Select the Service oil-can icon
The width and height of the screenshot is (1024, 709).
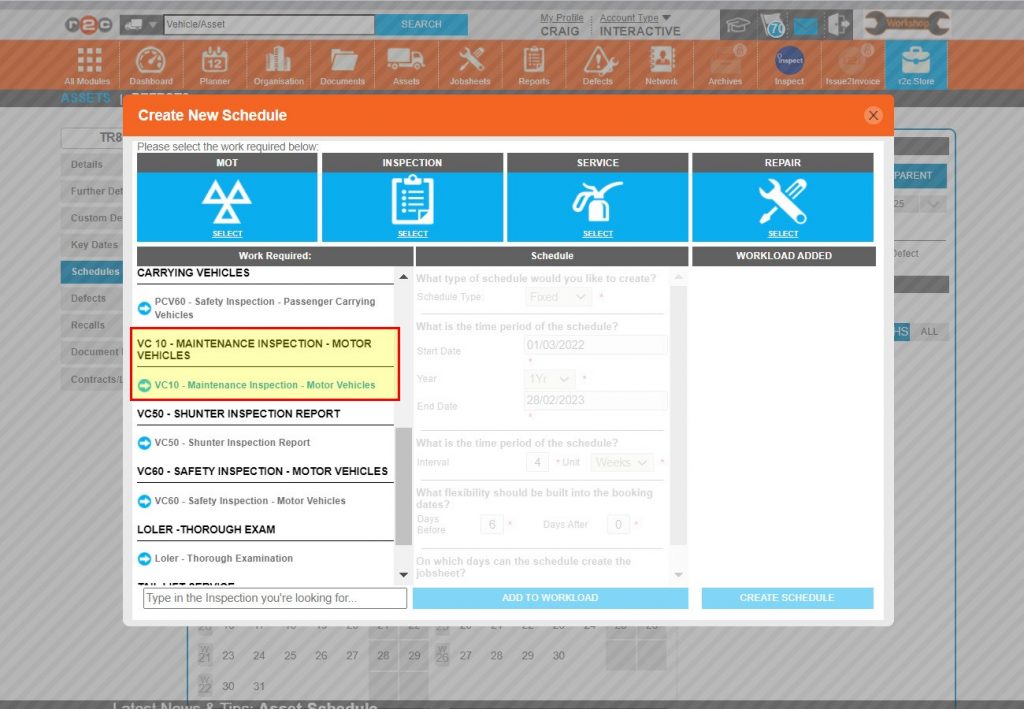point(598,196)
